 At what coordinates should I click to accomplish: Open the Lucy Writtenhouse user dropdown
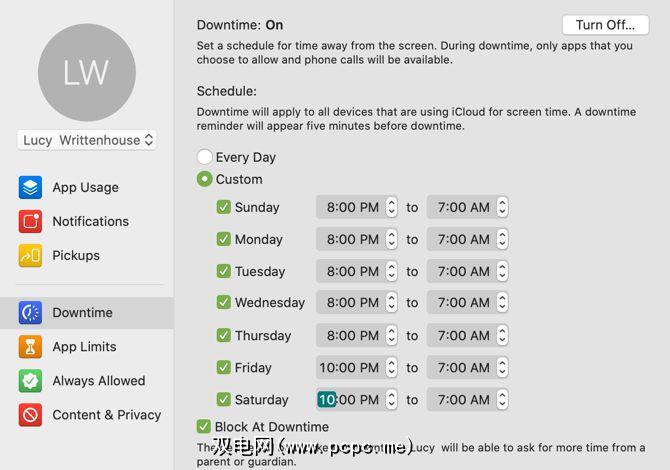[x=87, y=140]
